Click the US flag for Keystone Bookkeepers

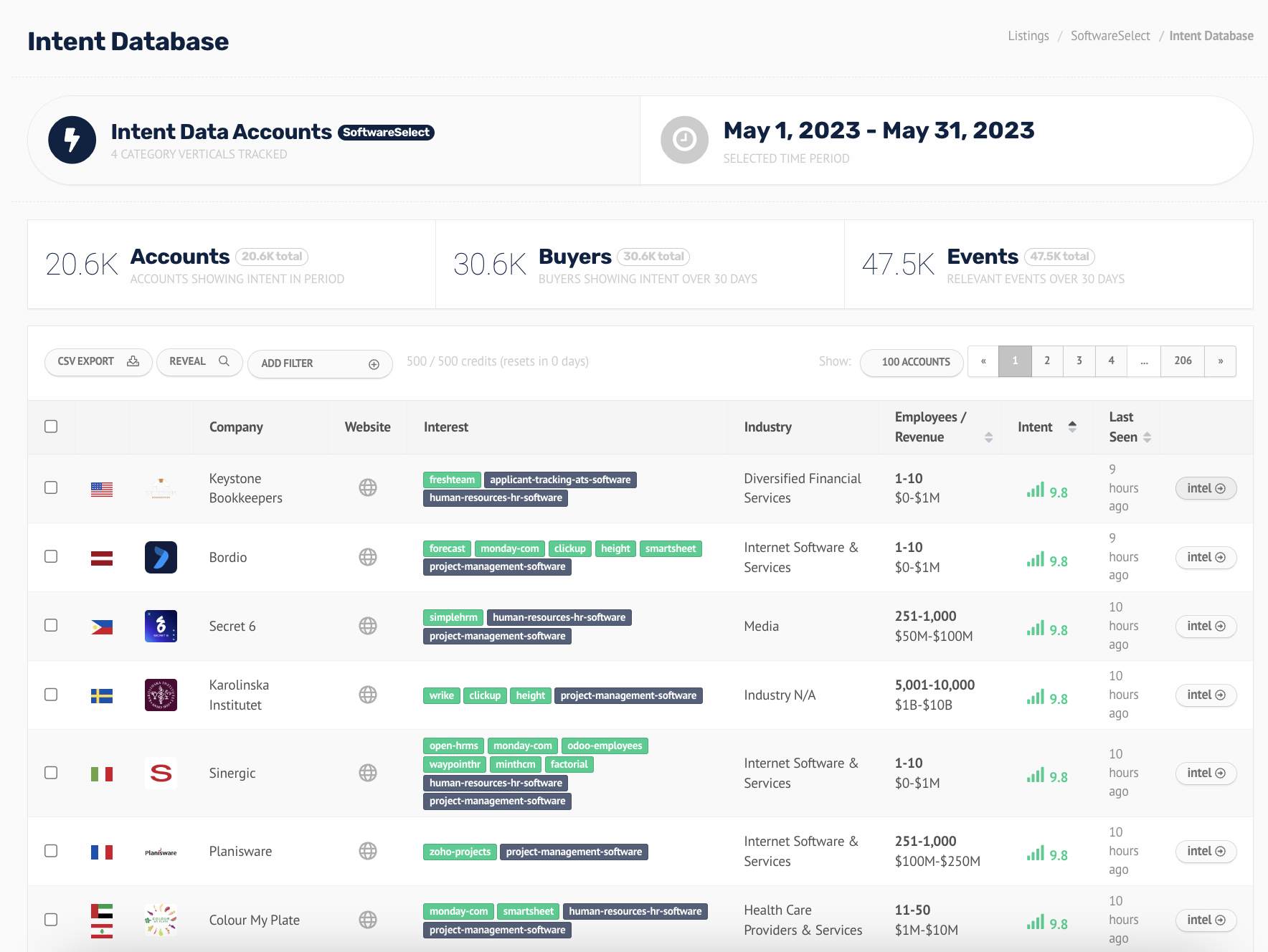[102, 488]
